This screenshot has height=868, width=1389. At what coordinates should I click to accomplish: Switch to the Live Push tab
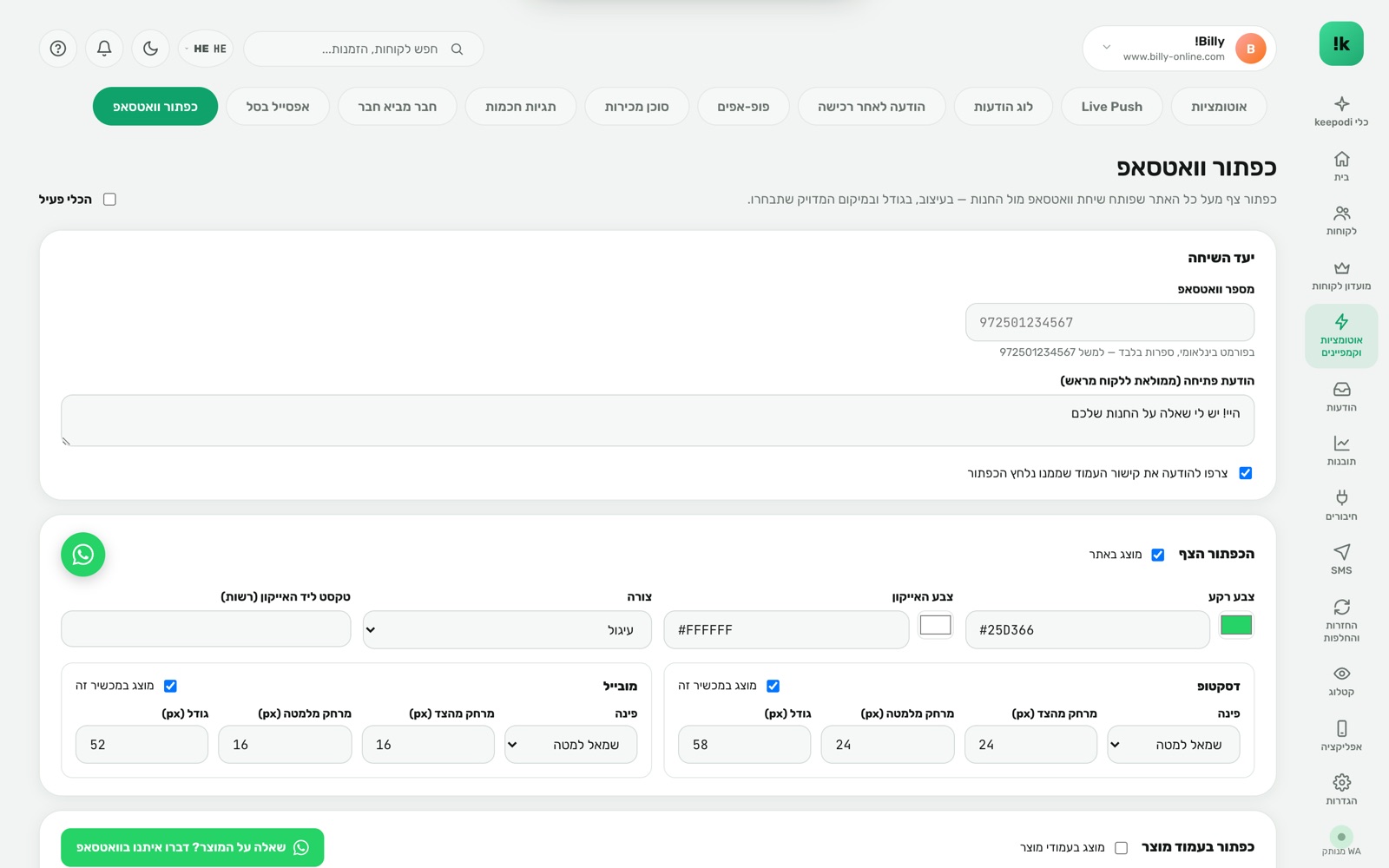coord(1112,107)
